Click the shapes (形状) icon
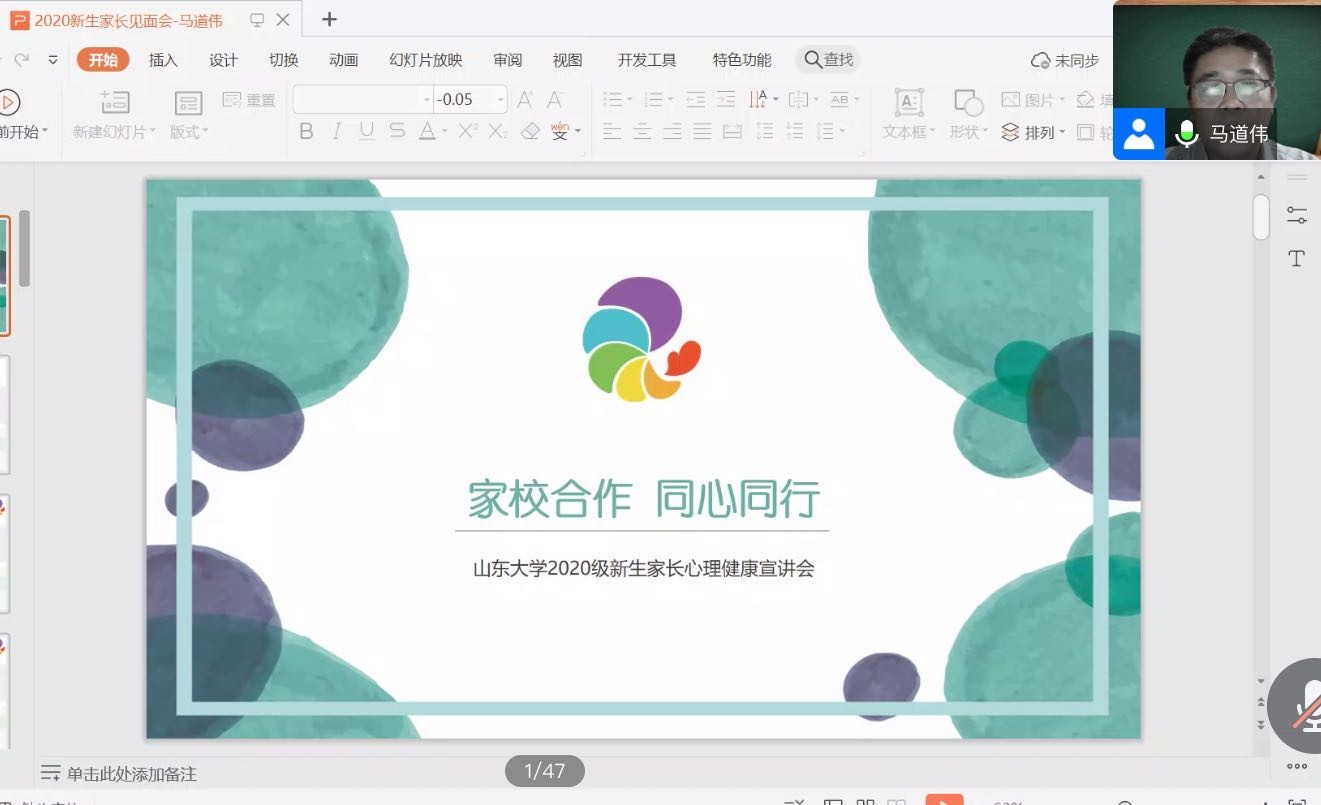 pos(967,102)
